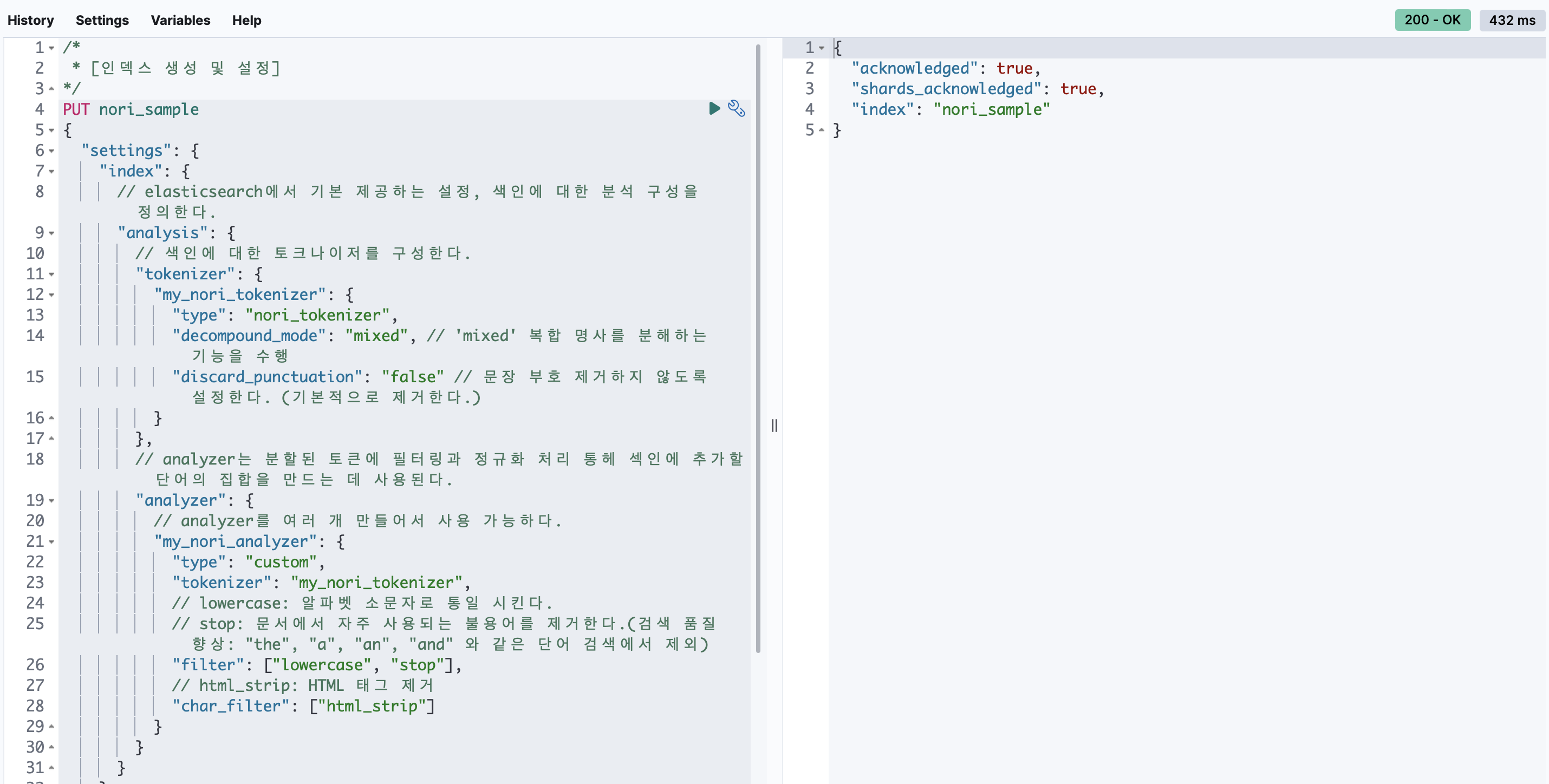Fold the "analysis" block at line 9
The width and height of the screenshot is (1549, 784).
pyautogui.click(x=51, y=233)
